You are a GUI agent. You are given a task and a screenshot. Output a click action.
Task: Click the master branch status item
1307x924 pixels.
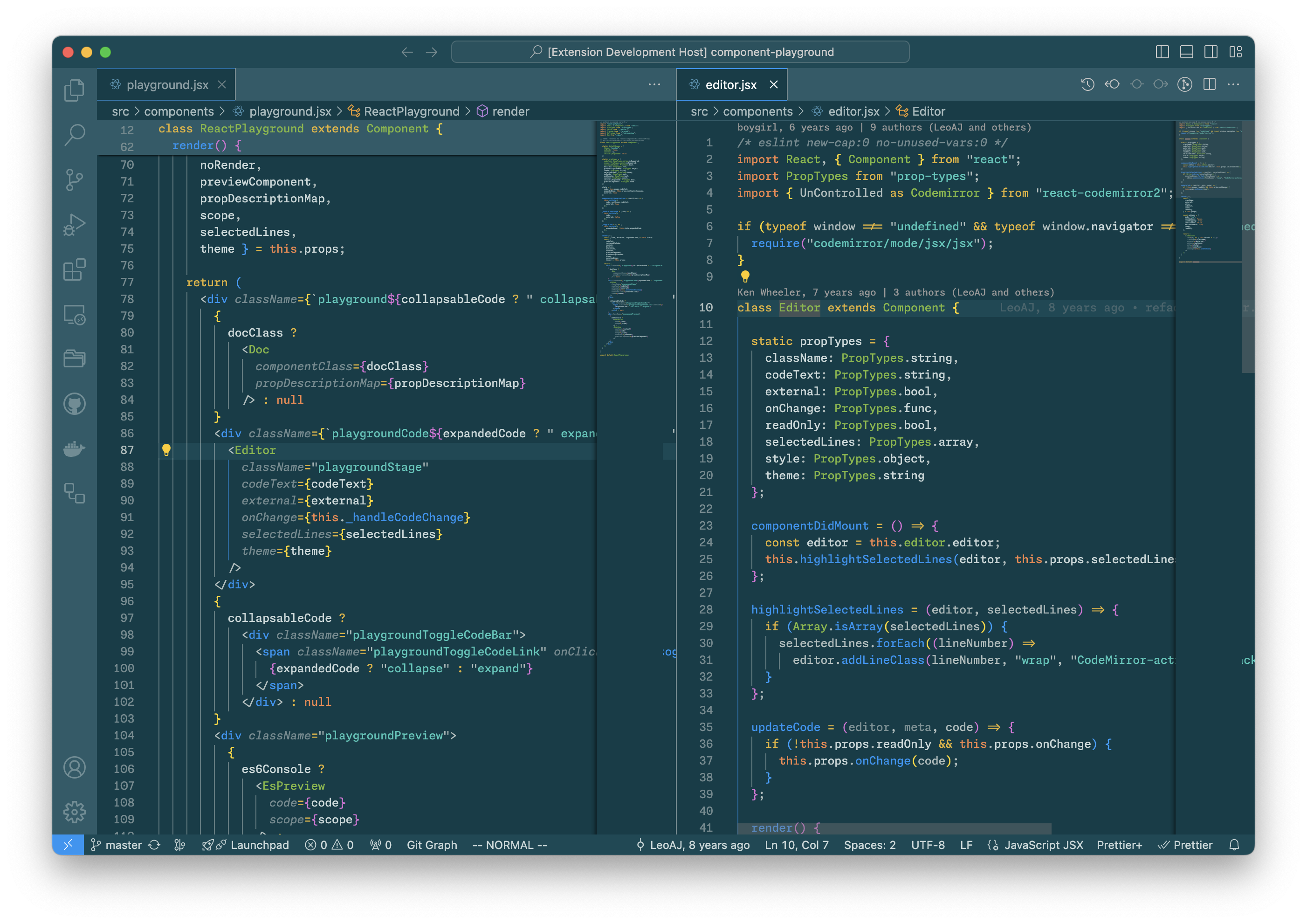tap(116, 845)
